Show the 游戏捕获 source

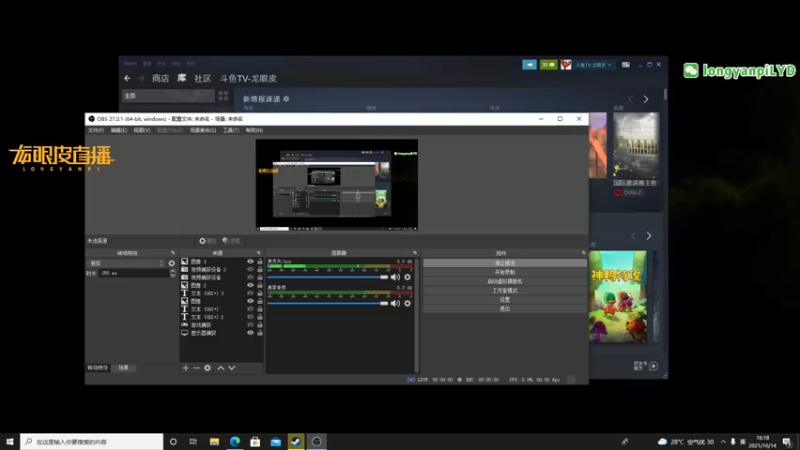pyautogui.click(x=250, y=325)
